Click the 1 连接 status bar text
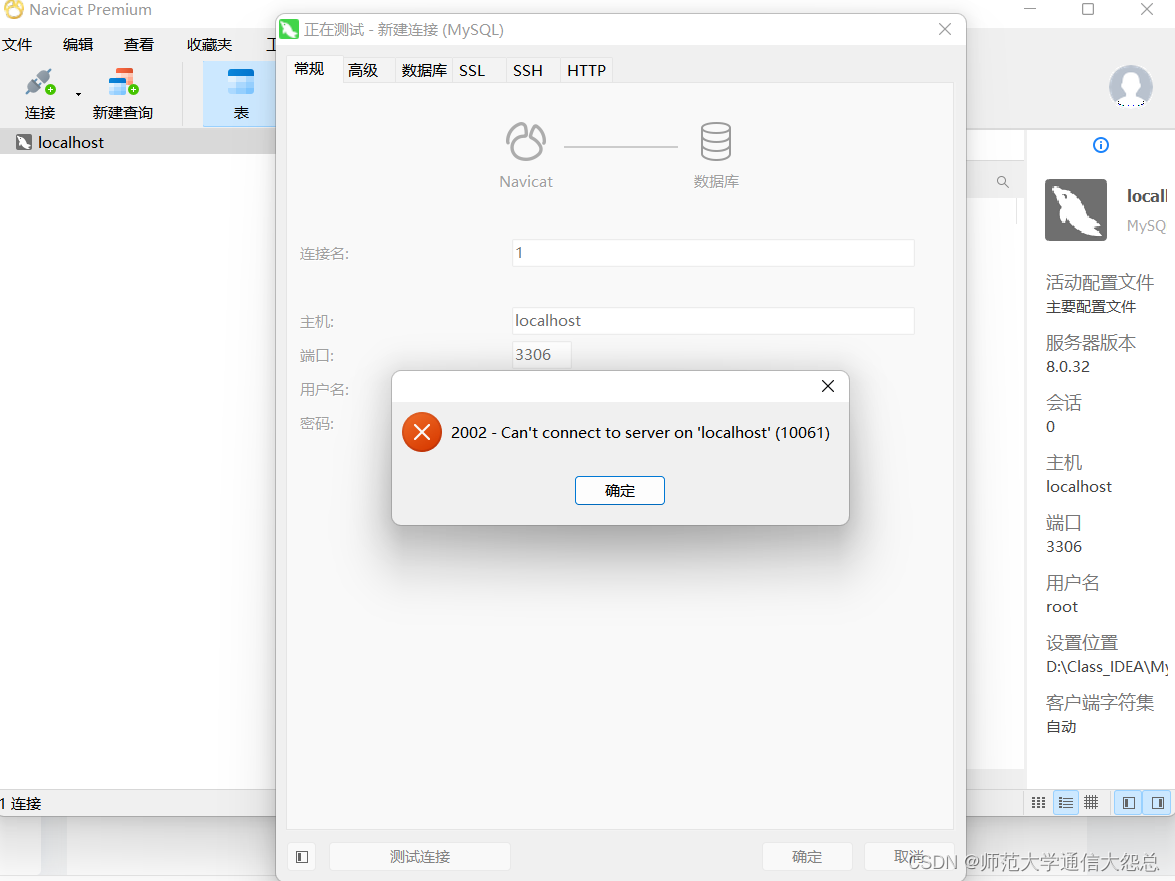1175x881 pixels. (21, 804)
